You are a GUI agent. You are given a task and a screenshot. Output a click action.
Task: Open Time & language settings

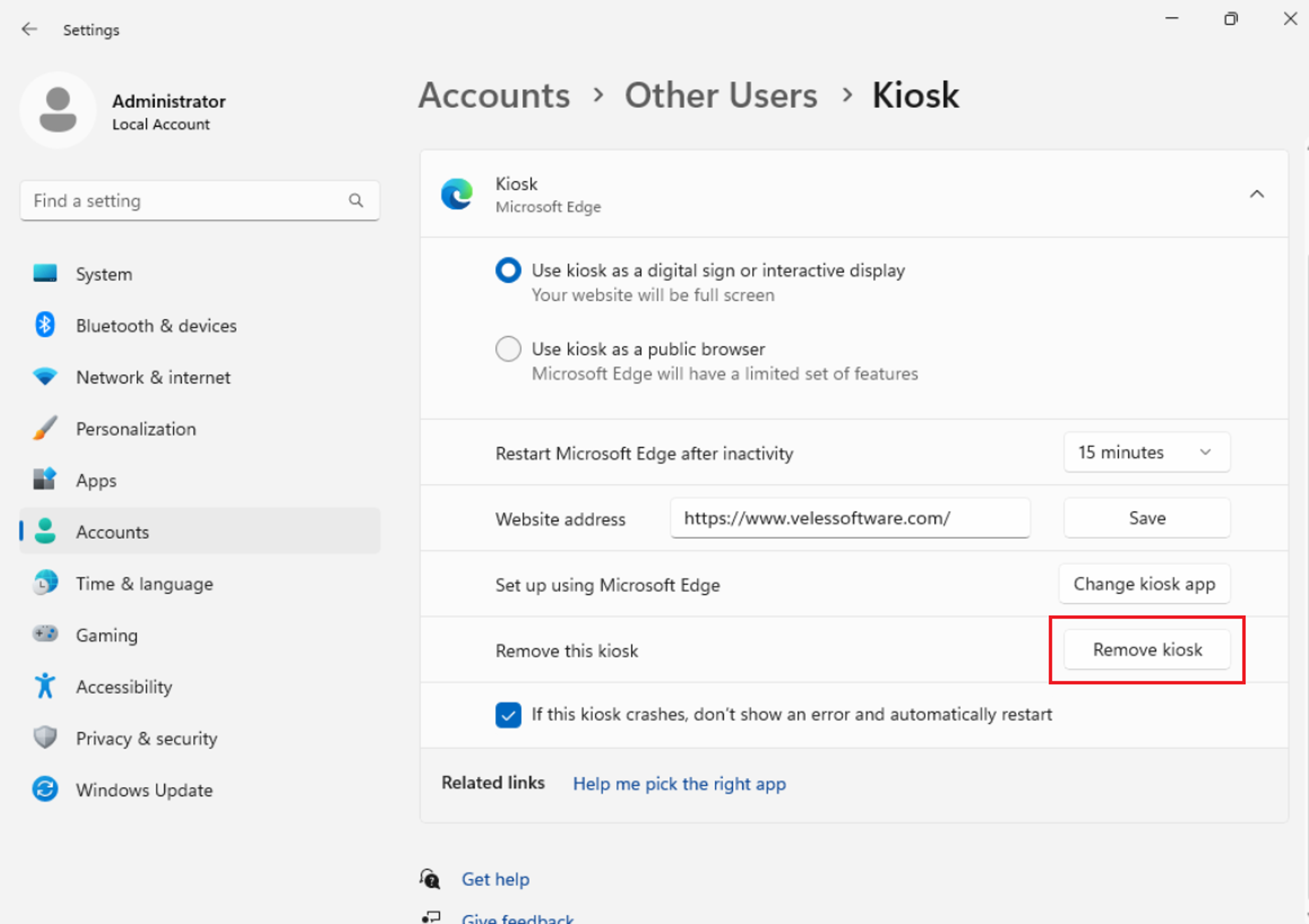point(199,583)
